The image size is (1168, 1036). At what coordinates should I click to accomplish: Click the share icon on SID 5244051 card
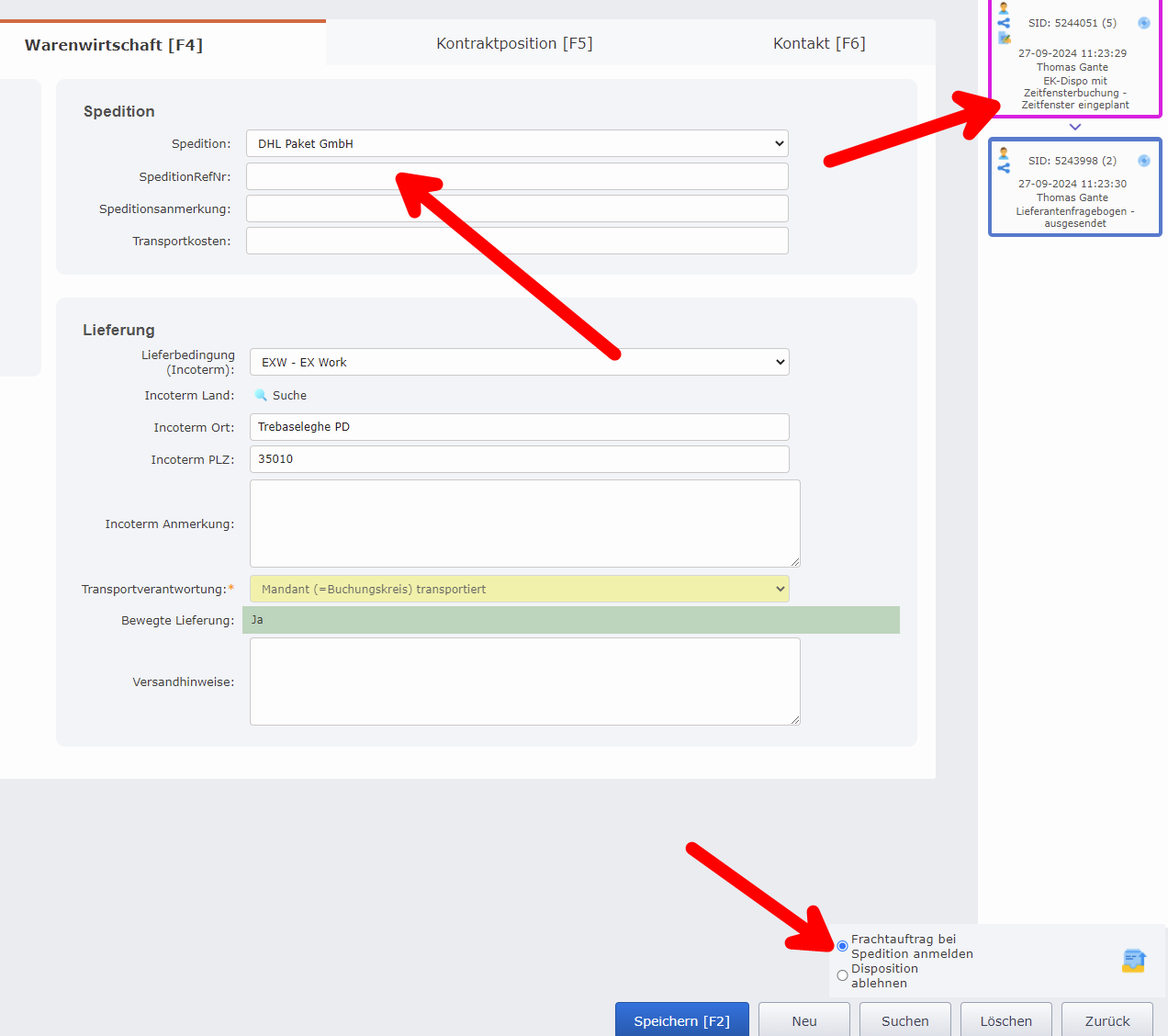tap(1004, 23)
